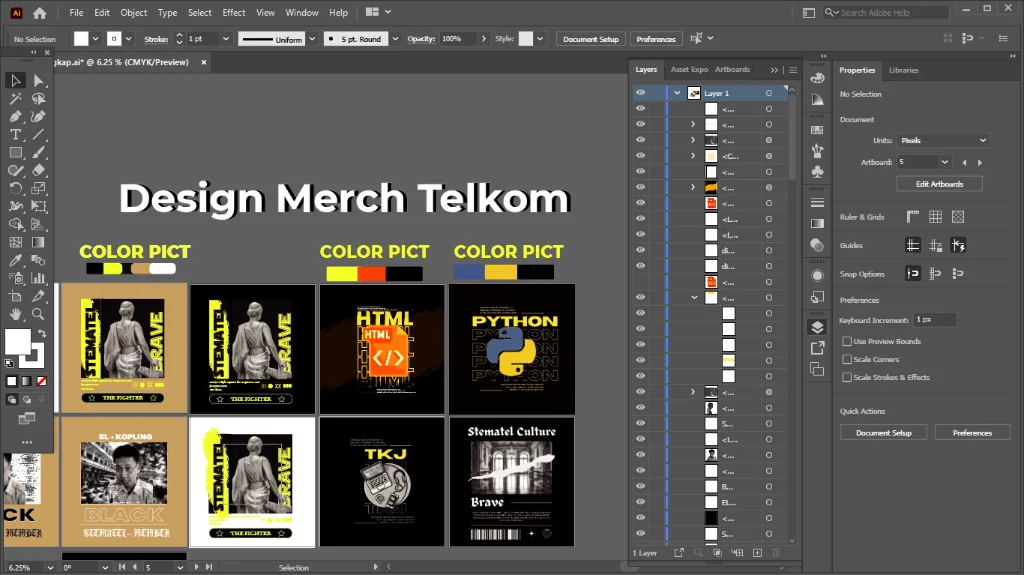Open brush definition dropdown 5 pt. Round
Screen dimensions: 1024x575
click(395, 39)
